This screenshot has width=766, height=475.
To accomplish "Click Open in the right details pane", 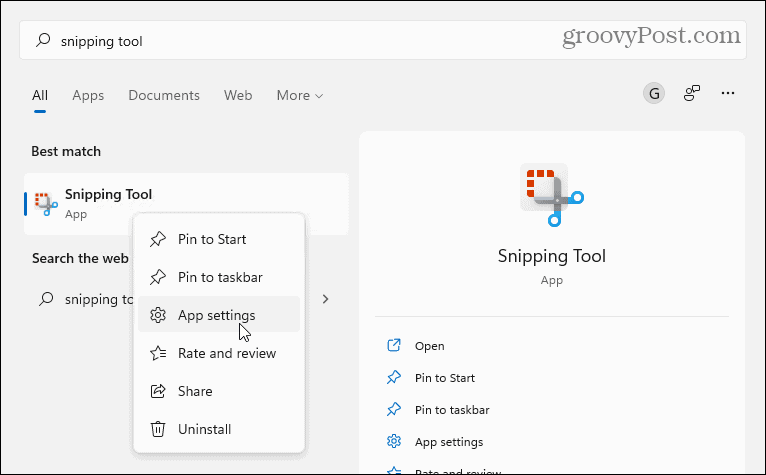I will pyautogui.click(x=429, y=346).
